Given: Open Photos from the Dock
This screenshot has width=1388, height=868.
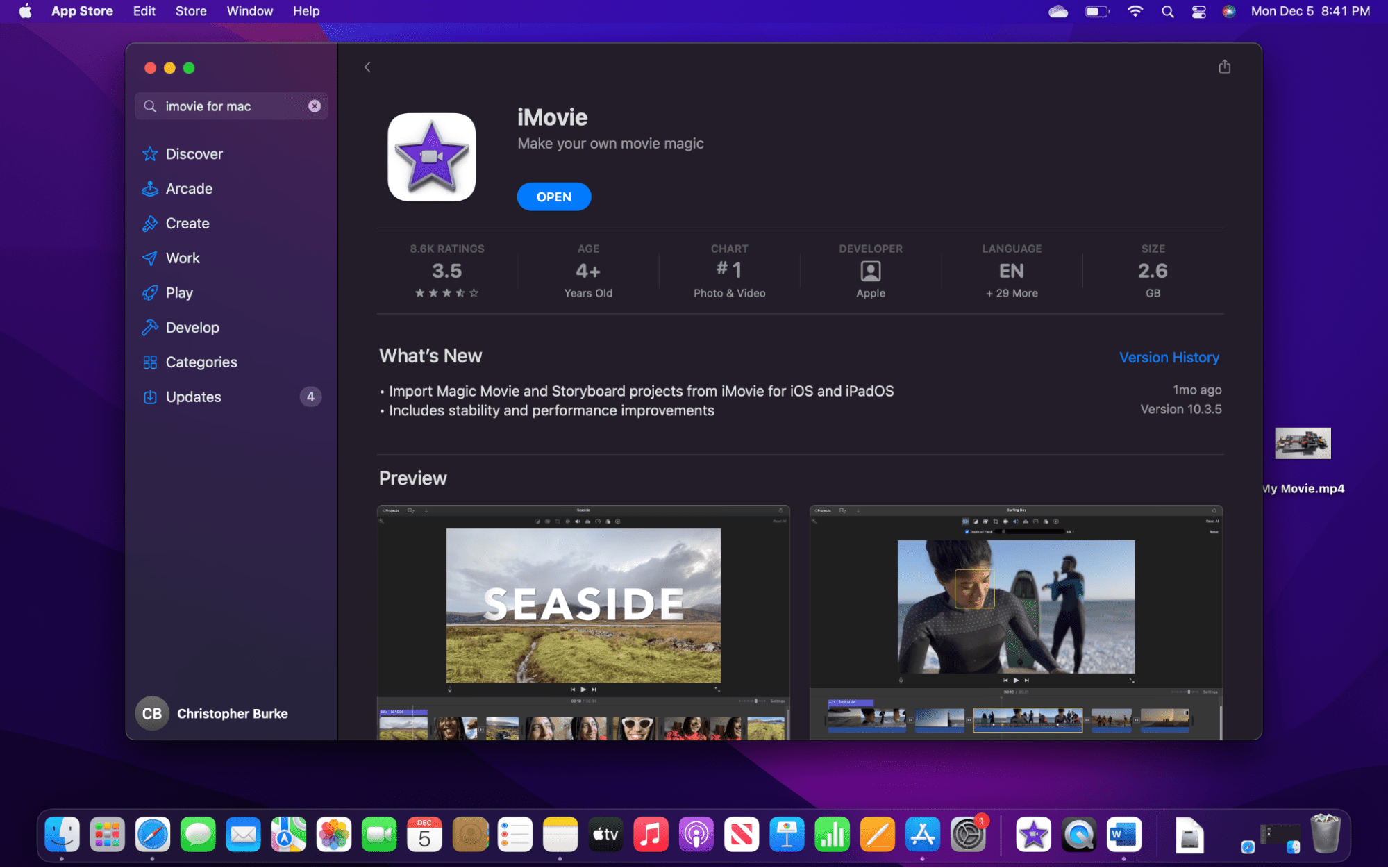Looking at the screenshot, I should point(334,835).
